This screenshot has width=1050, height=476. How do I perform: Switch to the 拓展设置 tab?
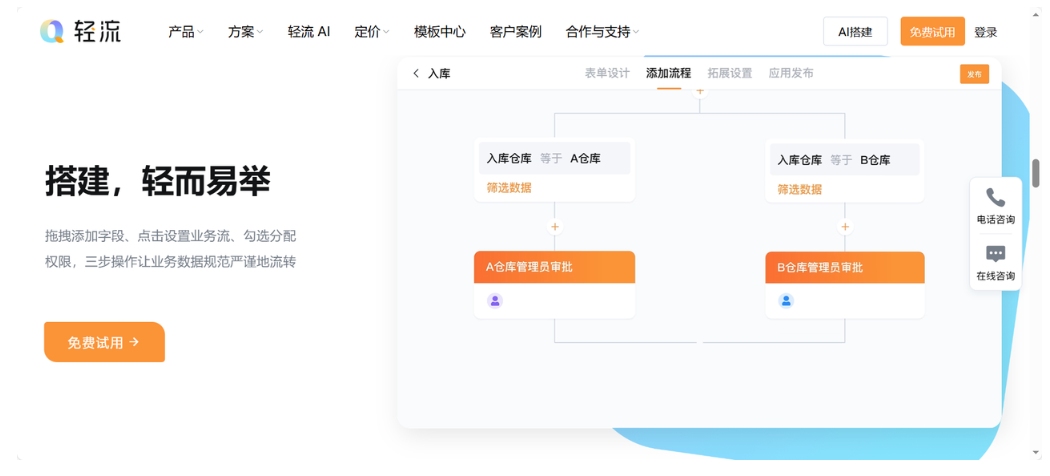[x=730, y=74]
